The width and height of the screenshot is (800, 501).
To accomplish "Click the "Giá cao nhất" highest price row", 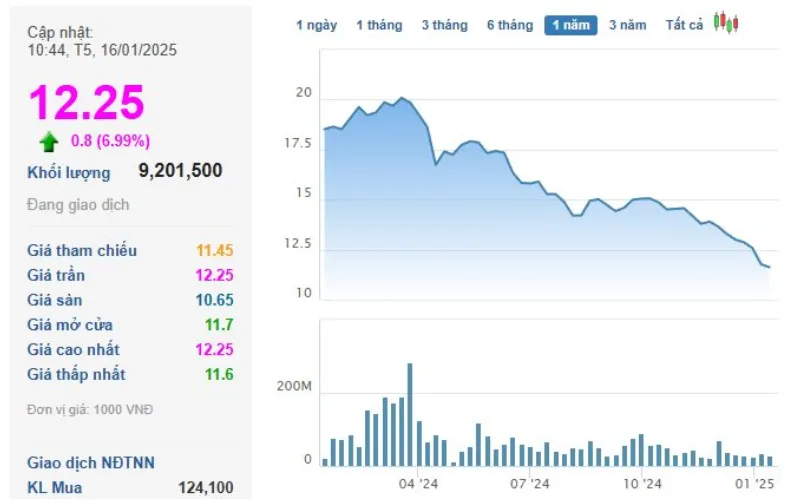I will [x=73, y=349].
